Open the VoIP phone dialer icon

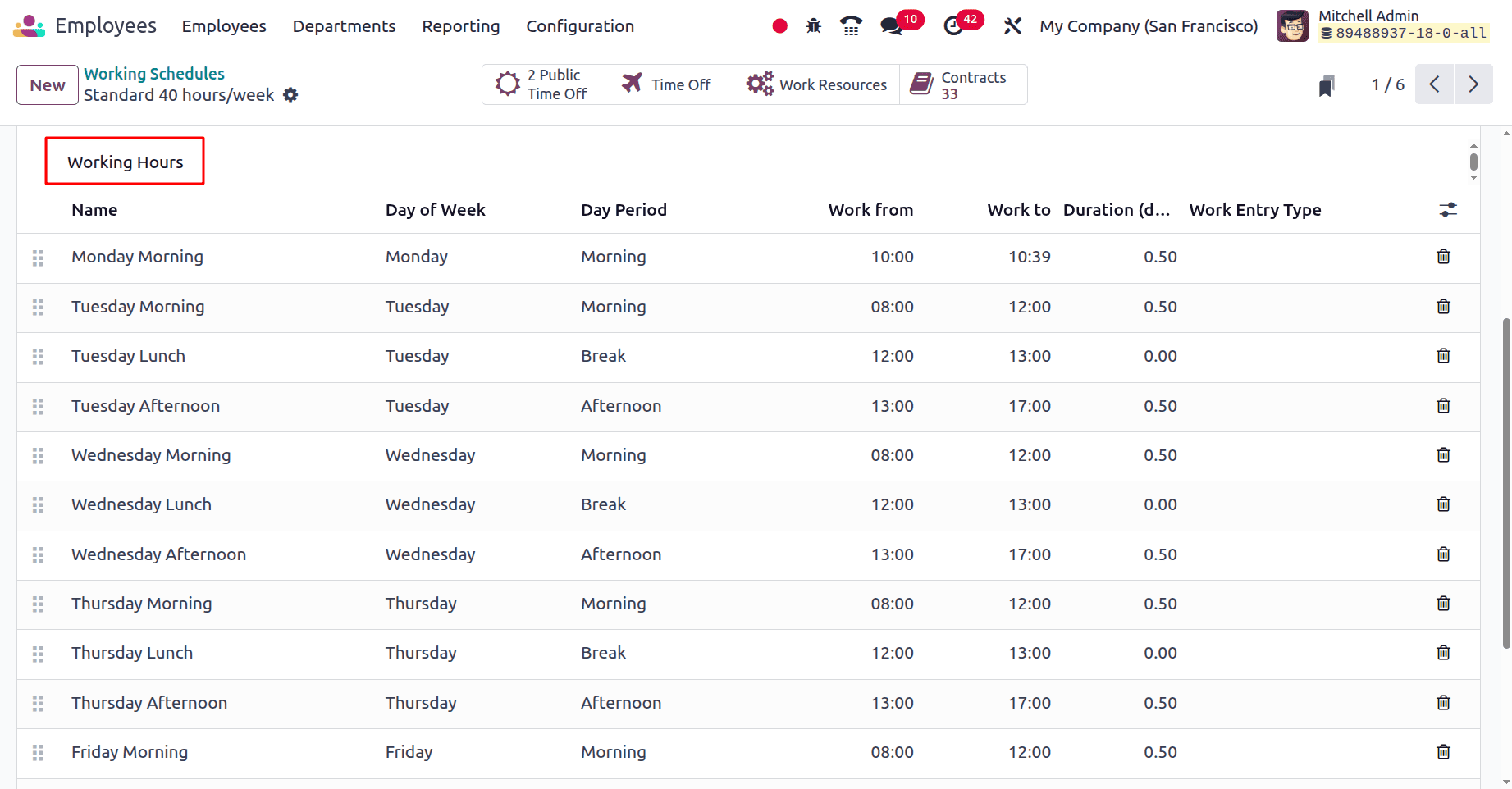[x=851, y=26]
